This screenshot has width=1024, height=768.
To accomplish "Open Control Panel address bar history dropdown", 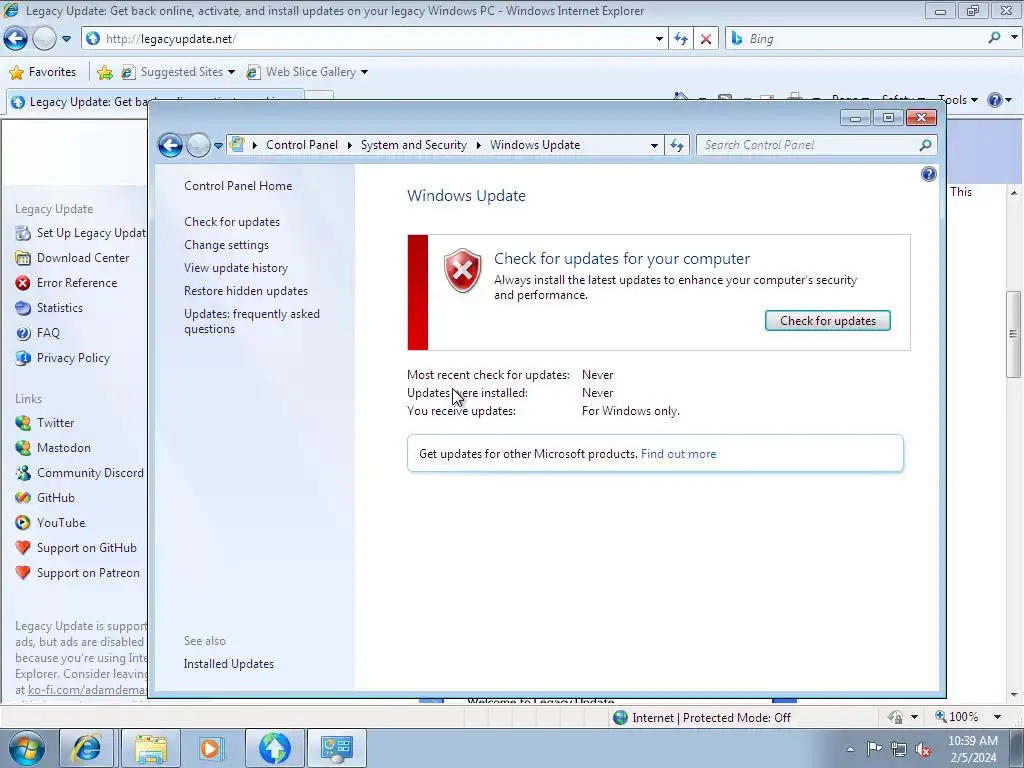I will click(x=654, y=146).
